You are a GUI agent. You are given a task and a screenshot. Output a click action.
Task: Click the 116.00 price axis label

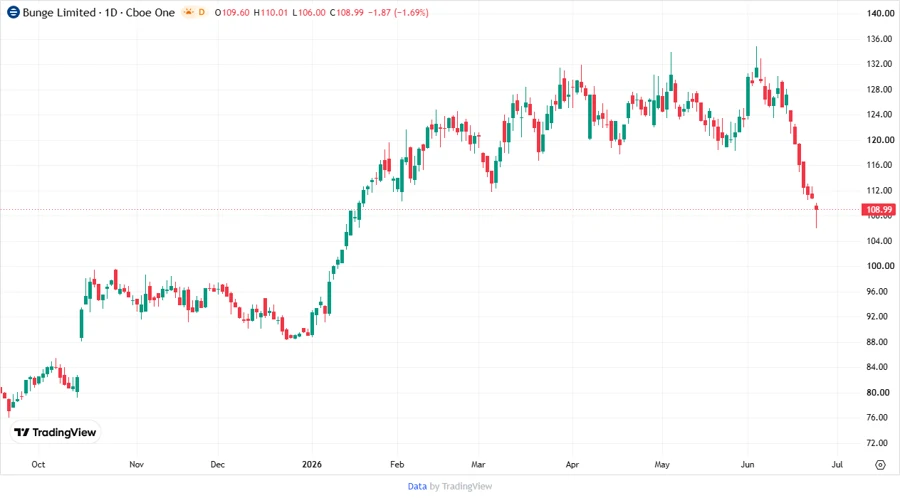click(x=880, y=165)
